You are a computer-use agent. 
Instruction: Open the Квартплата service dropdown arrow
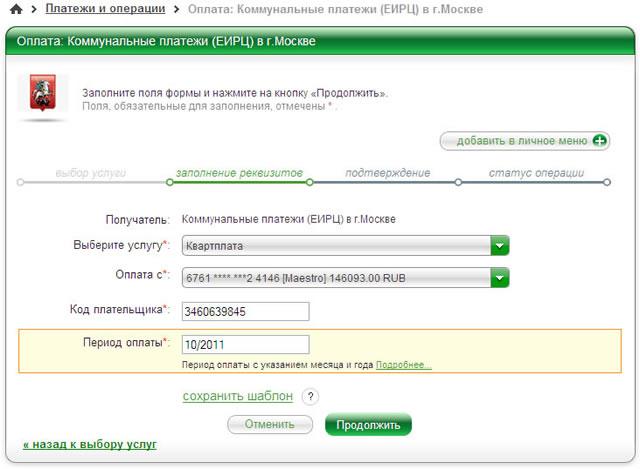(x=500, y=246)
